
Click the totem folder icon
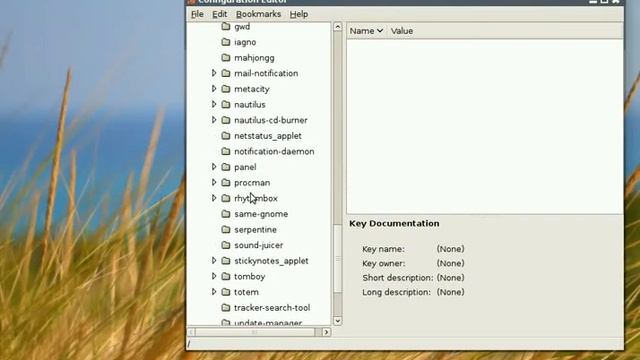tap(226, 292)
